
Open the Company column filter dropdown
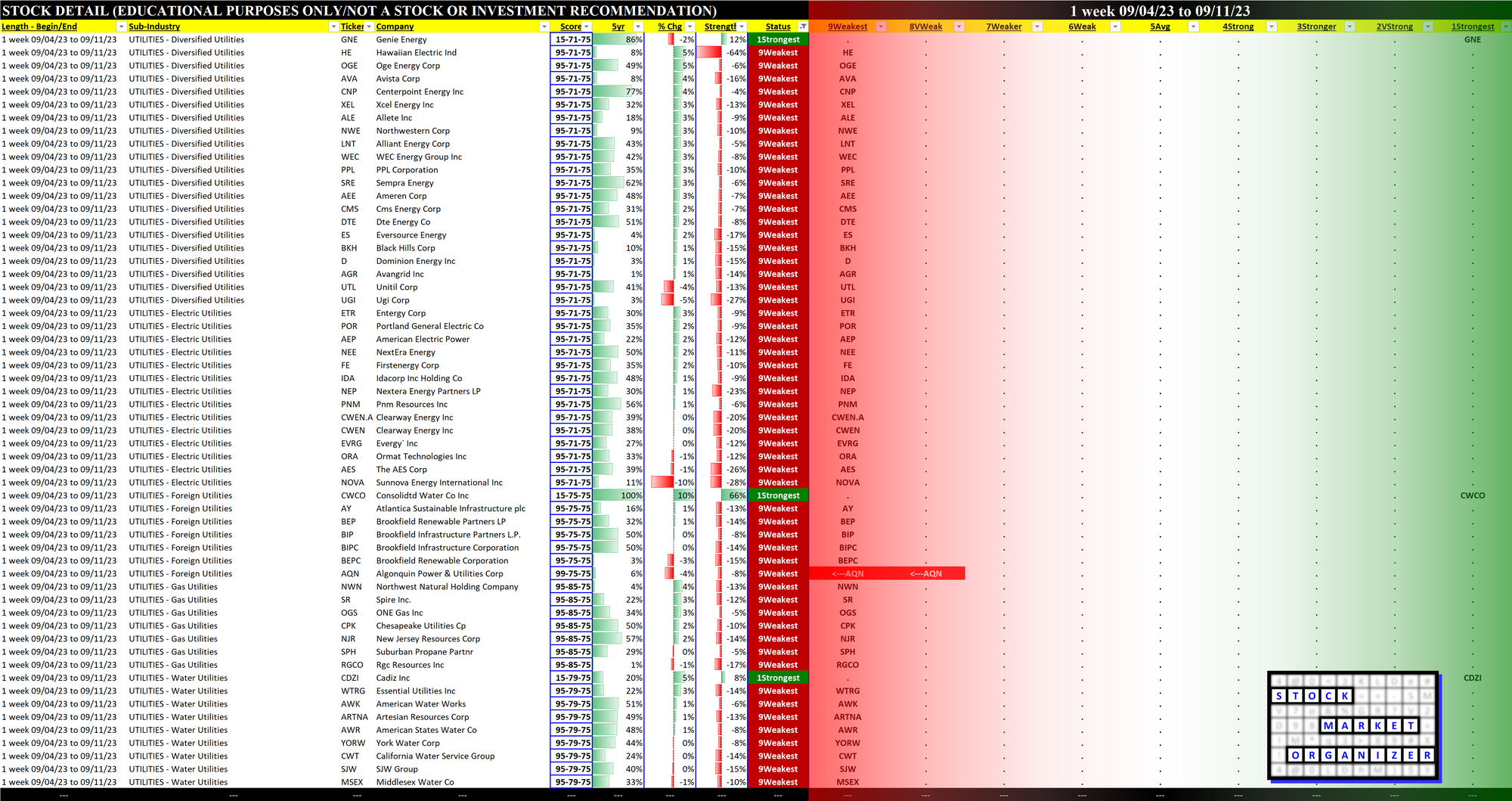544,26
